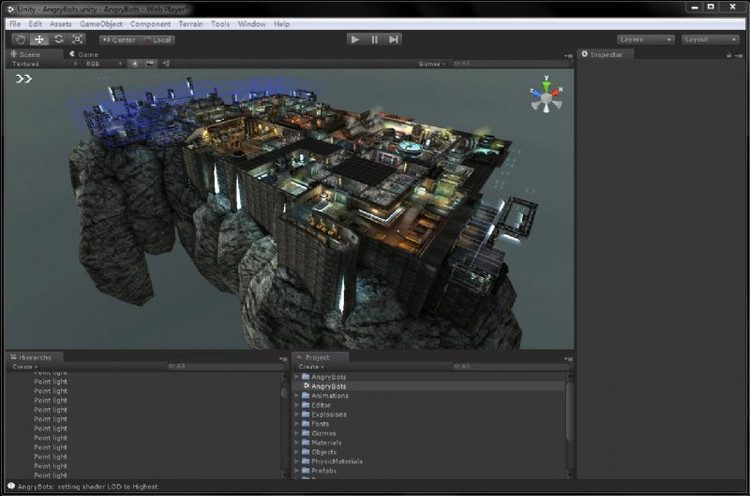This screenshot has width=750, height=496.
Task: Open the Assets menu
Action: pos(60,24)
